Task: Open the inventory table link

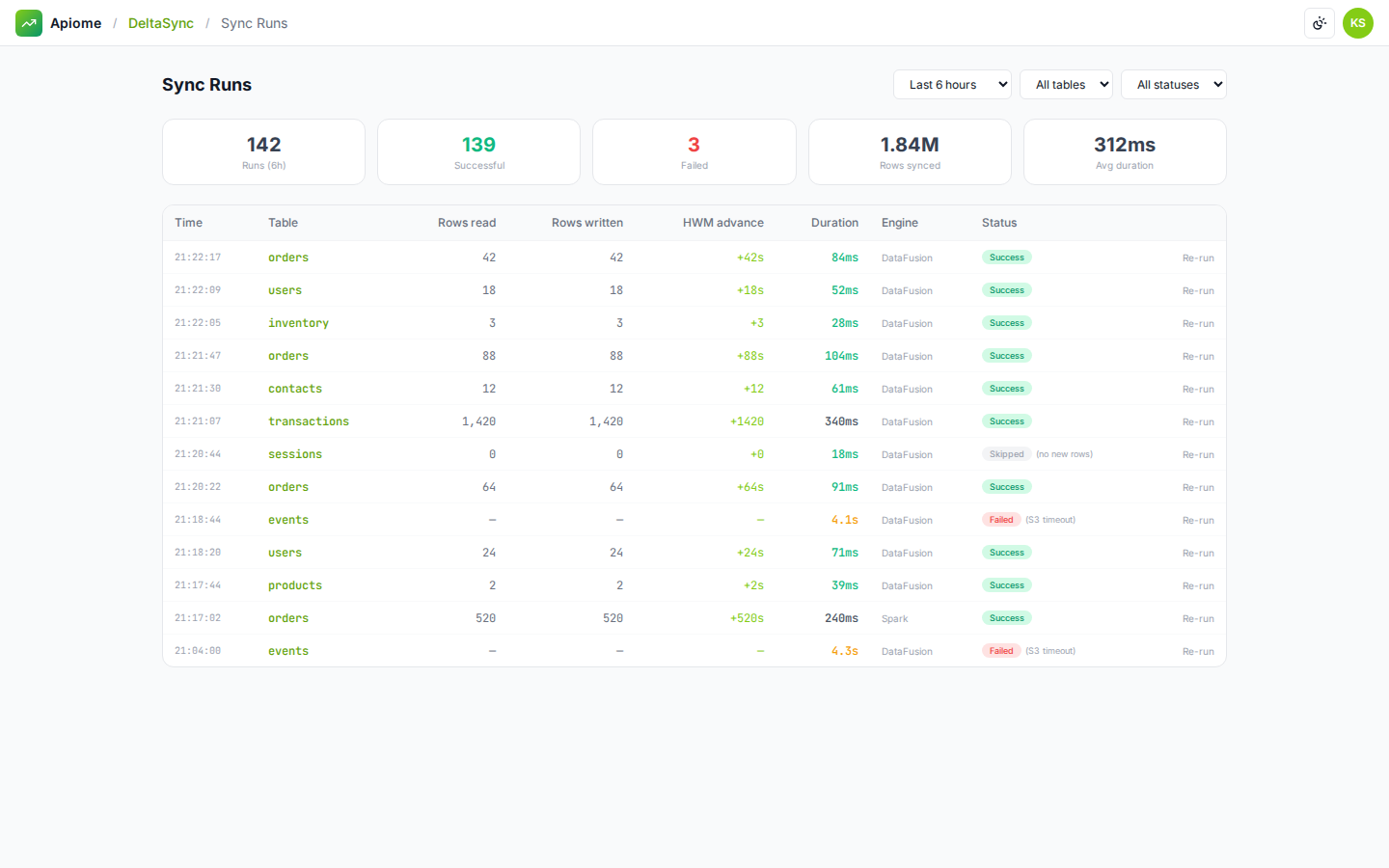Action: 298,323
